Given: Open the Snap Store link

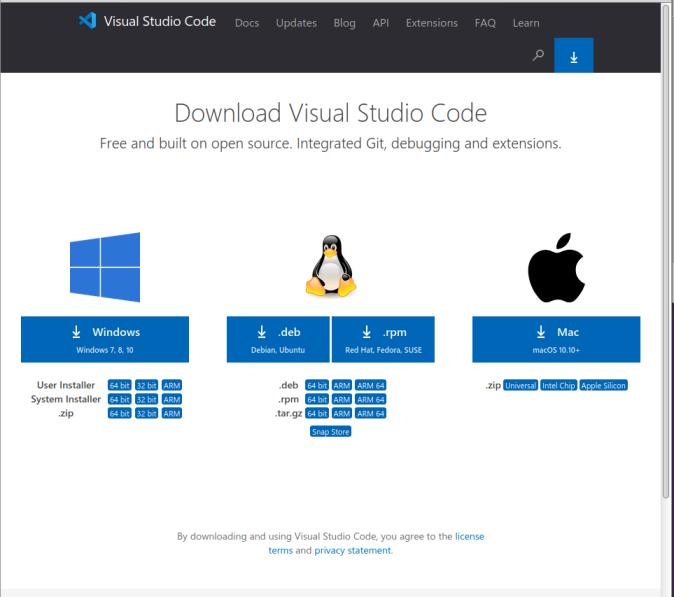Looking at the screenshot, I should coord(331,432).
